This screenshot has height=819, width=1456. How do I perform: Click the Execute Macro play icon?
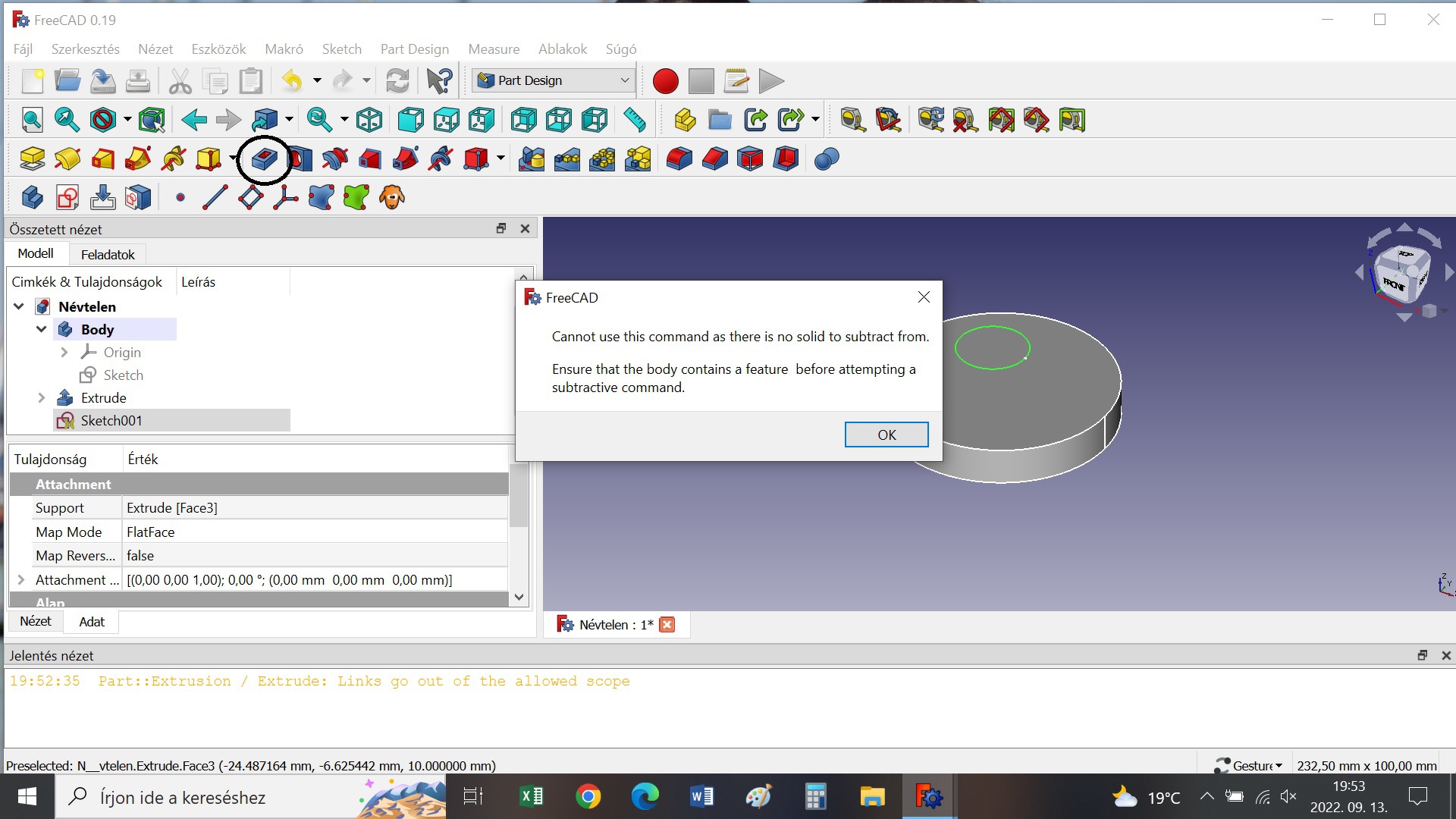[x=771, y=80]
